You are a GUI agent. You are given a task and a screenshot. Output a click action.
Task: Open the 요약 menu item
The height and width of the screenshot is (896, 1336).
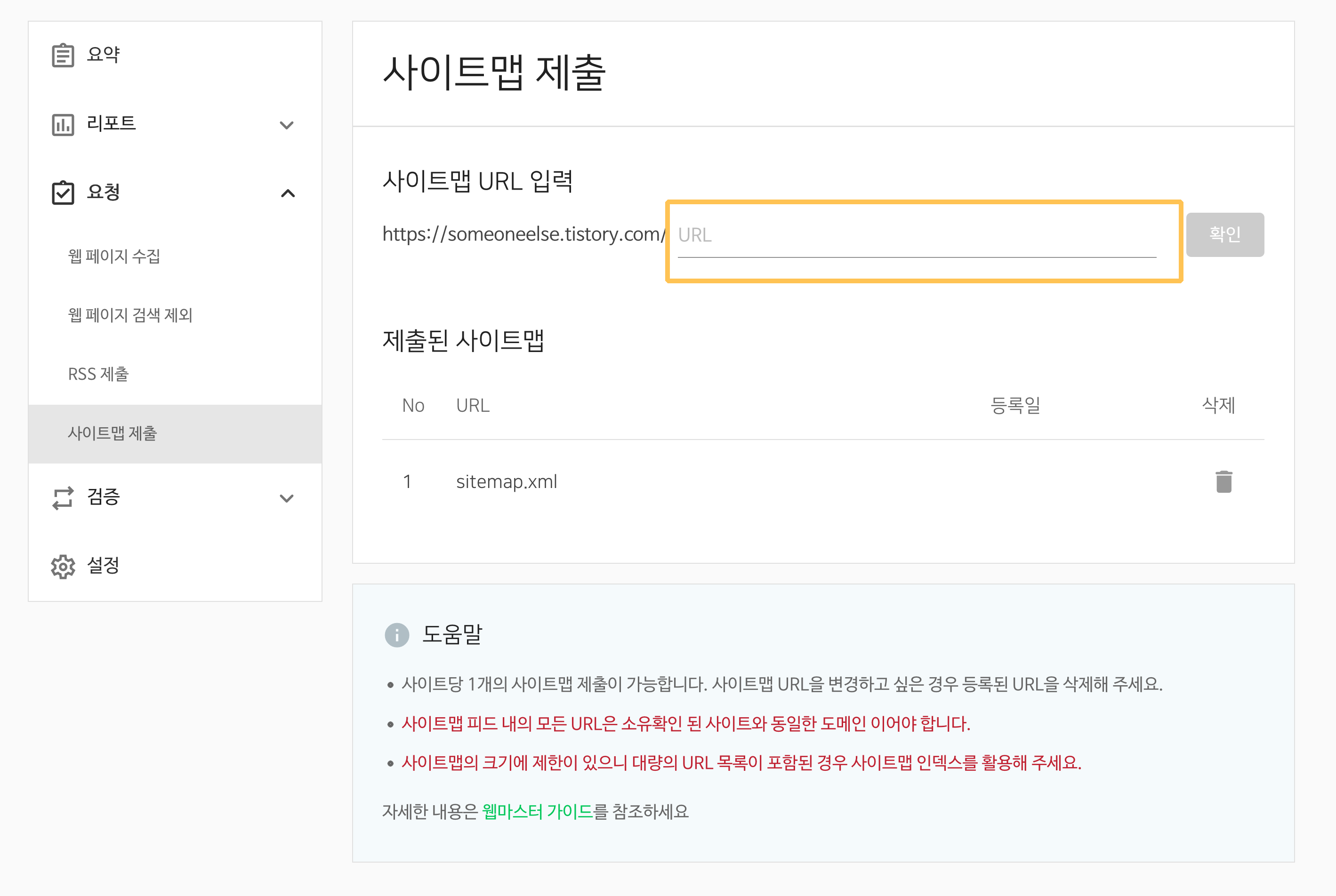click(103, 55)
